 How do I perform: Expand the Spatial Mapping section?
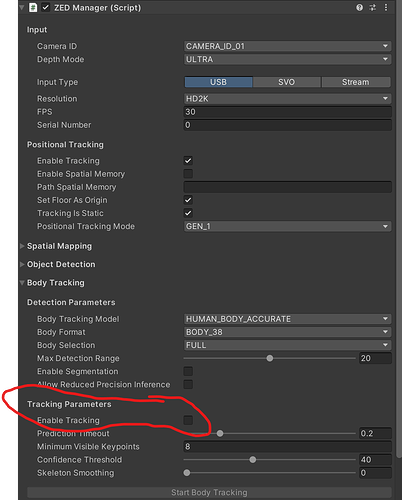pos(22,246)
